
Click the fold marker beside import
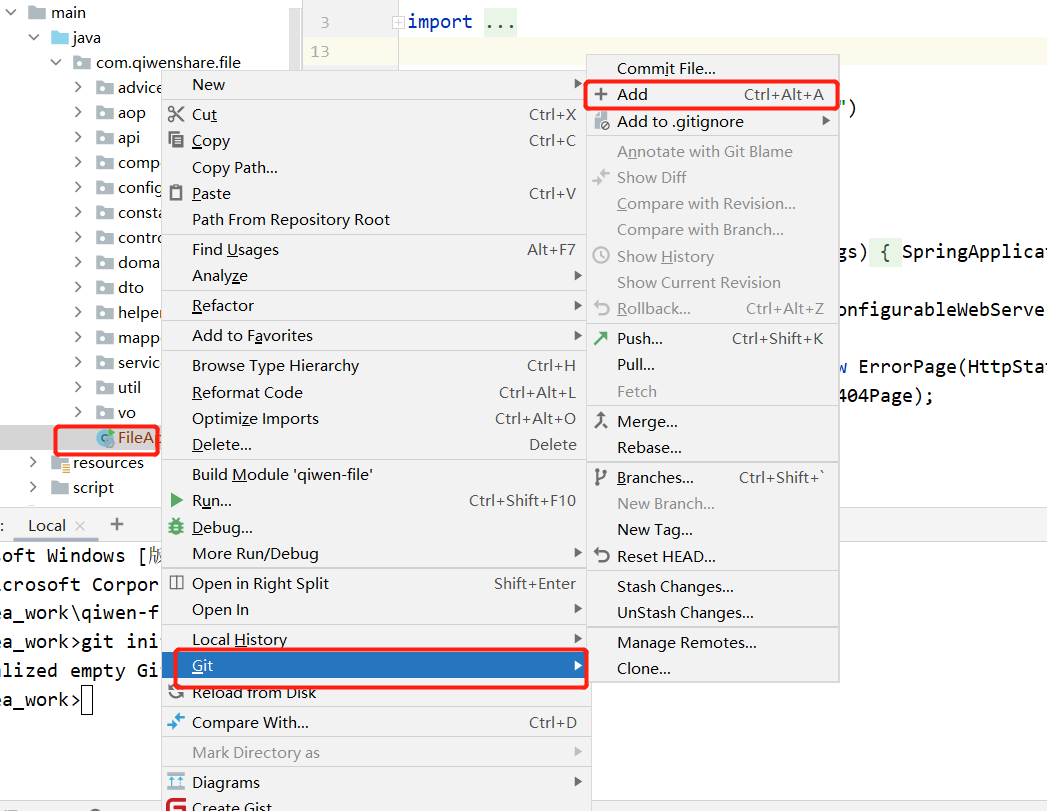(398, 23)
